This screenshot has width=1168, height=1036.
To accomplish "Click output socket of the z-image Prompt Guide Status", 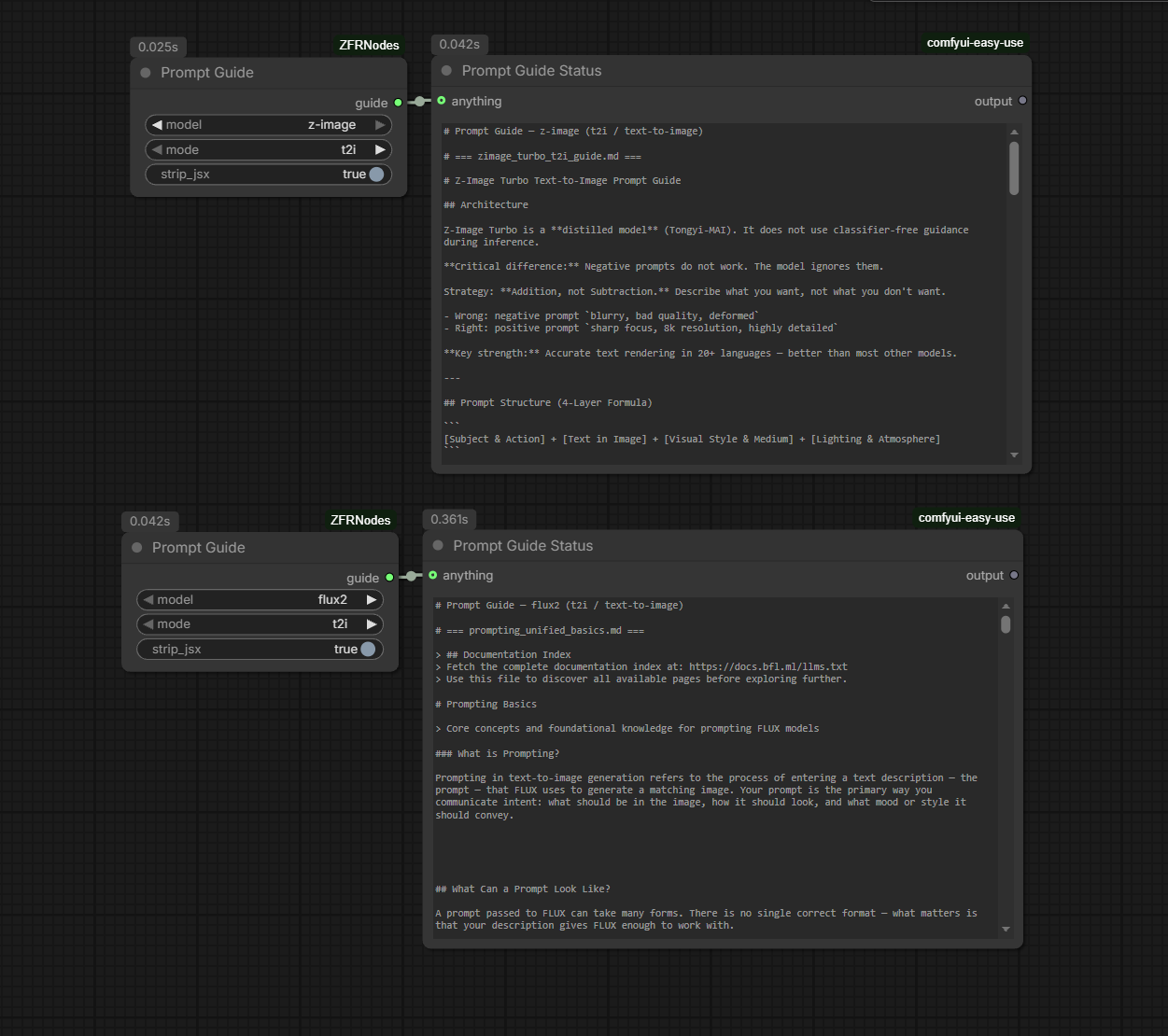I will 1022,101.
